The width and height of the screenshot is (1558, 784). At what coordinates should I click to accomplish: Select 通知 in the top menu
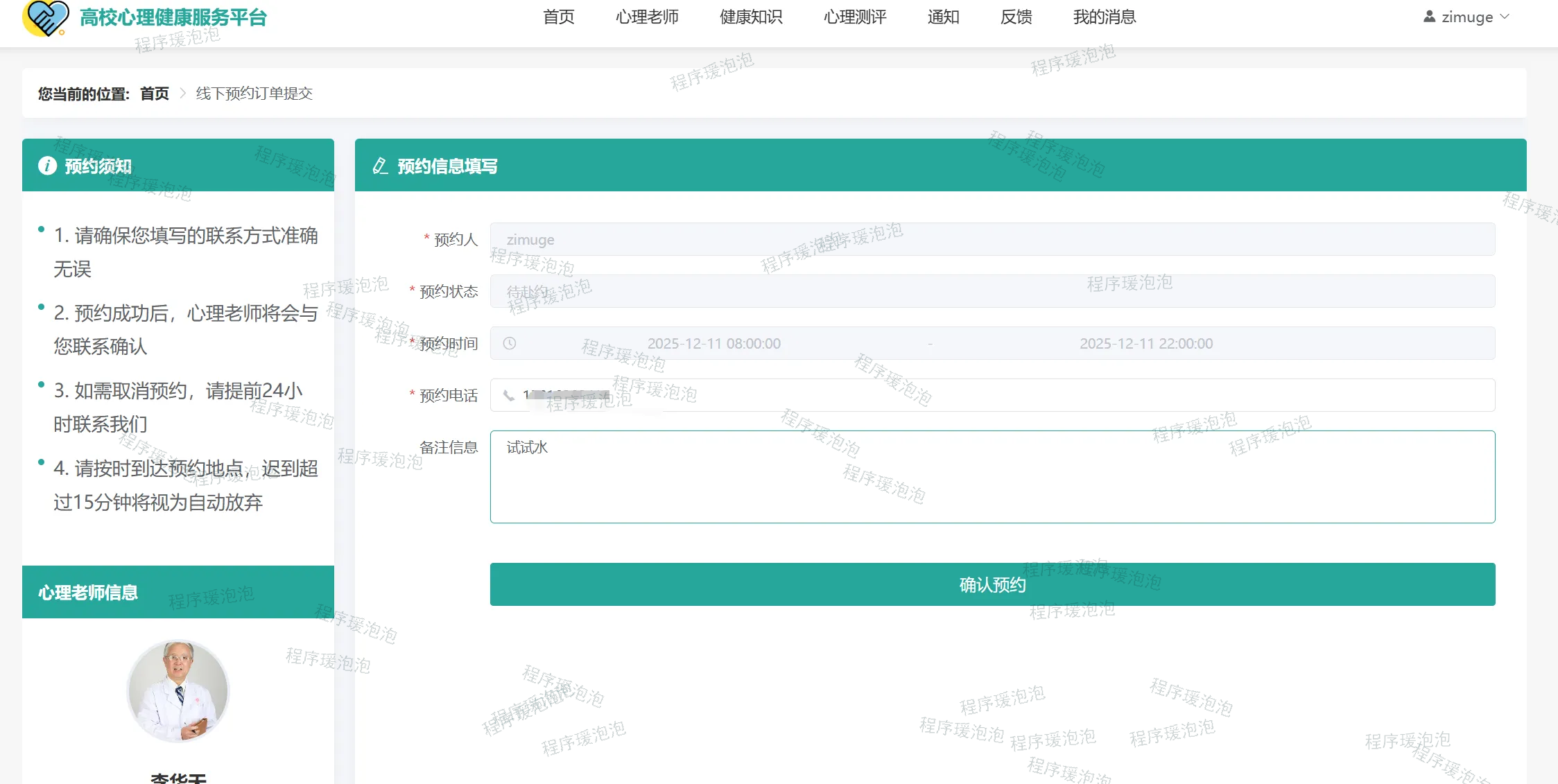click(943, 17)
